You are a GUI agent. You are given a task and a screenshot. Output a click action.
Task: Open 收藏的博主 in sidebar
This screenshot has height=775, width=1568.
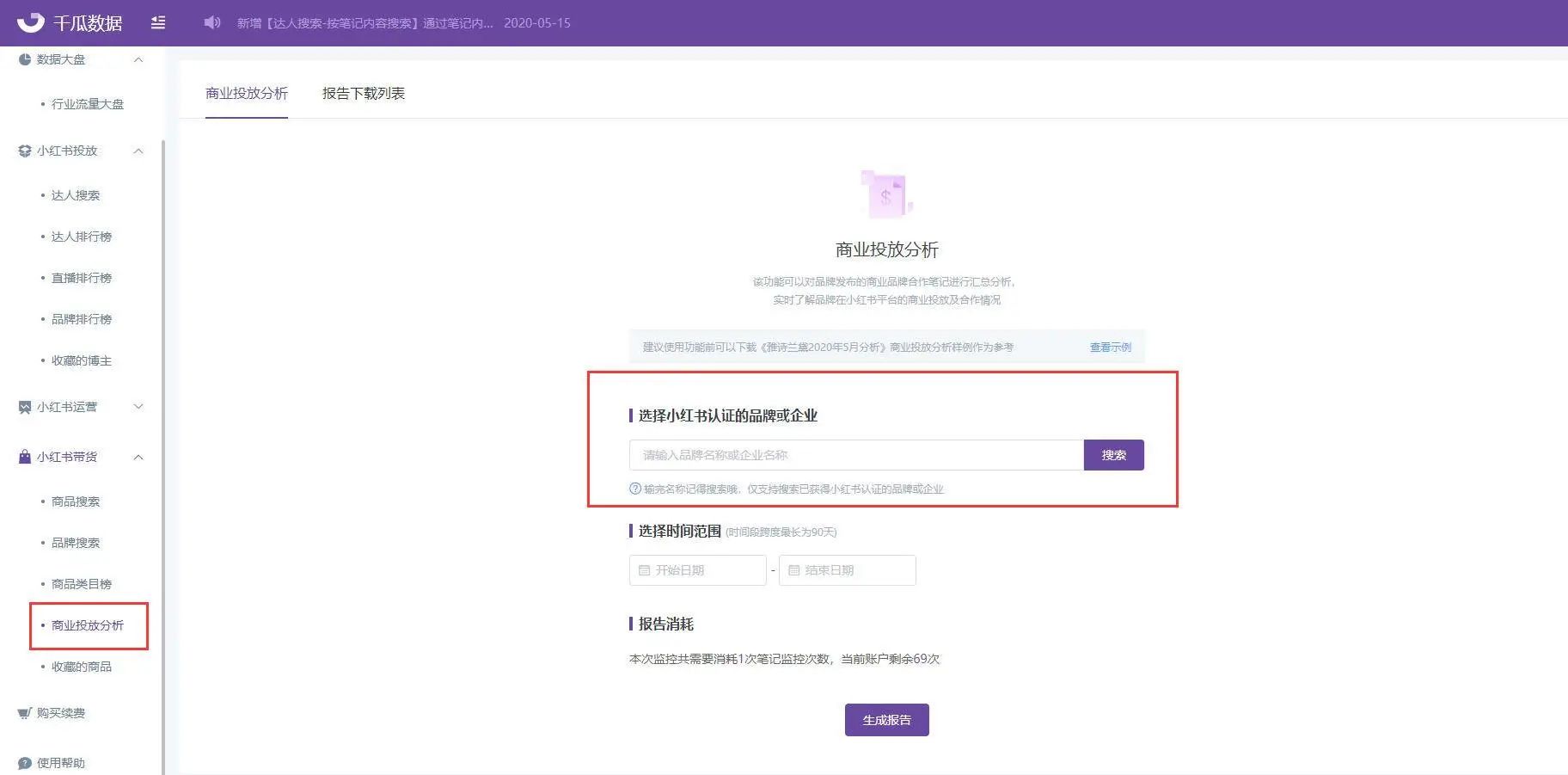click(x=82, y=360)
